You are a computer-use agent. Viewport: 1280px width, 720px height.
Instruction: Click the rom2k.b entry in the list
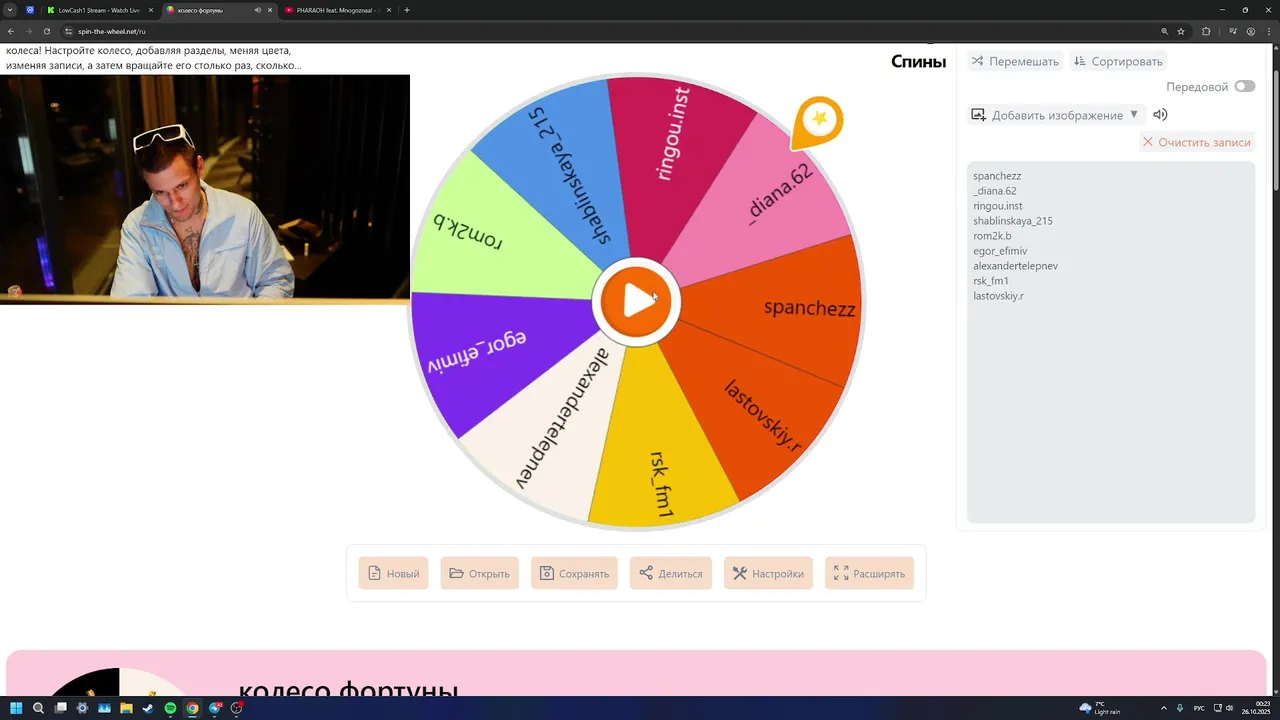(992, 236)
